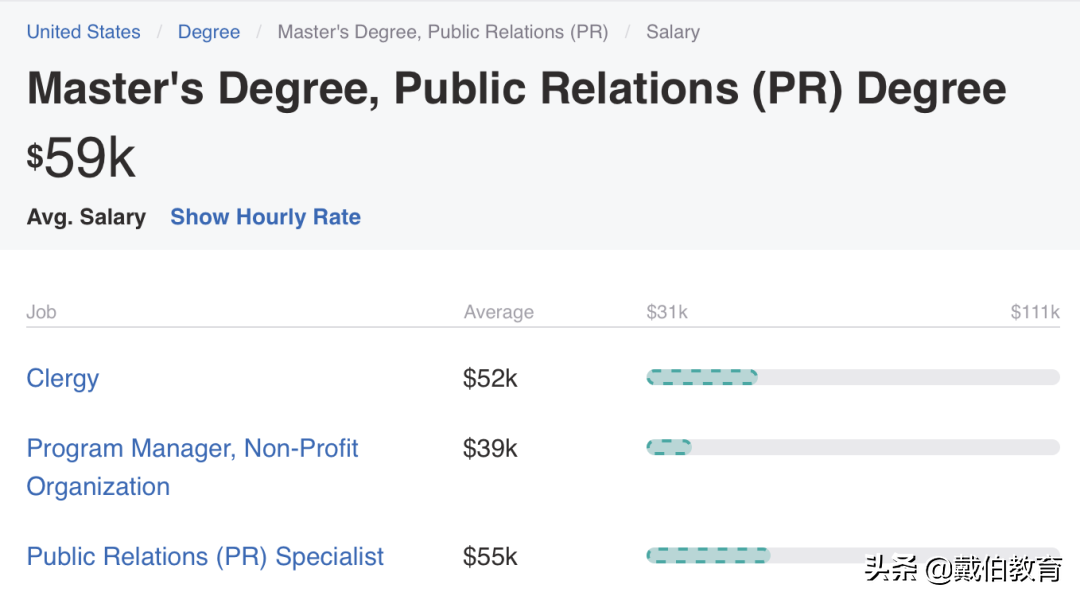Click the $59k average salary figure
Image resolution: width=1080 pixels, height=600 pixels.
[x=81, y=158]
